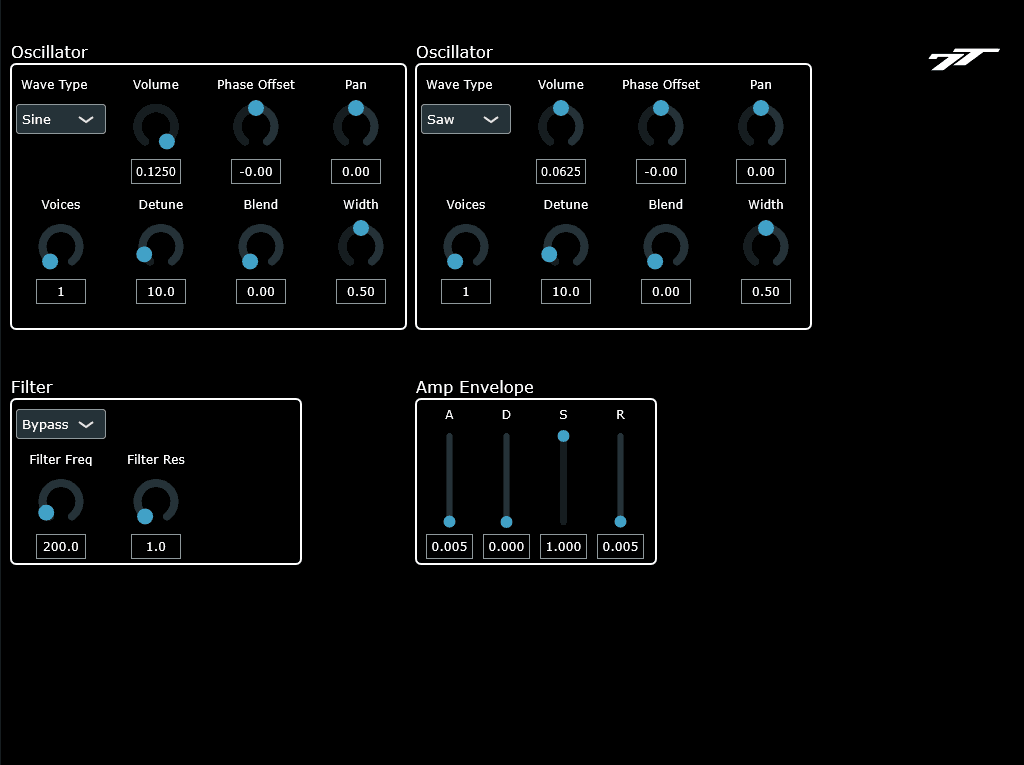The height and width of the screenshot is (765, 1024).
Task: Click the Release (R) envelope slider
Action: (620, 480)
